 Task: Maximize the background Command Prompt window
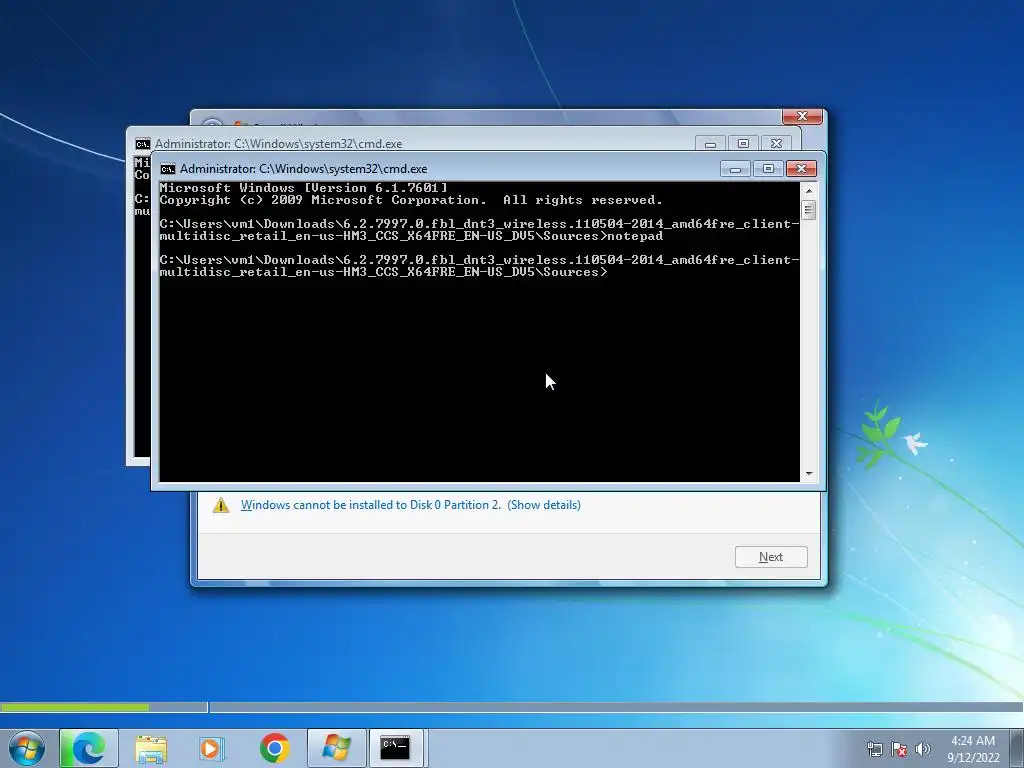pos(743,144)
